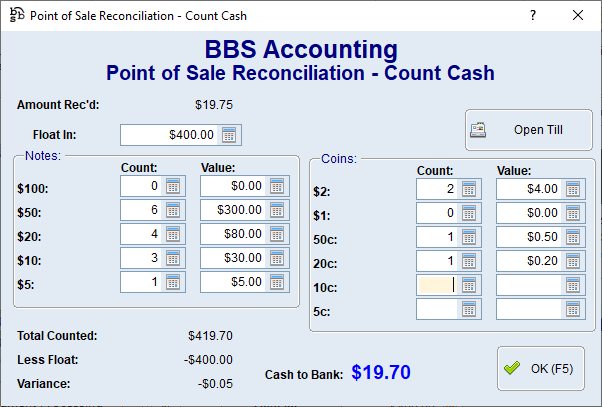Screen dimensions: 602x407
Task: Confirm with the OK (F5) button
Action: click(x=540, y=368)
